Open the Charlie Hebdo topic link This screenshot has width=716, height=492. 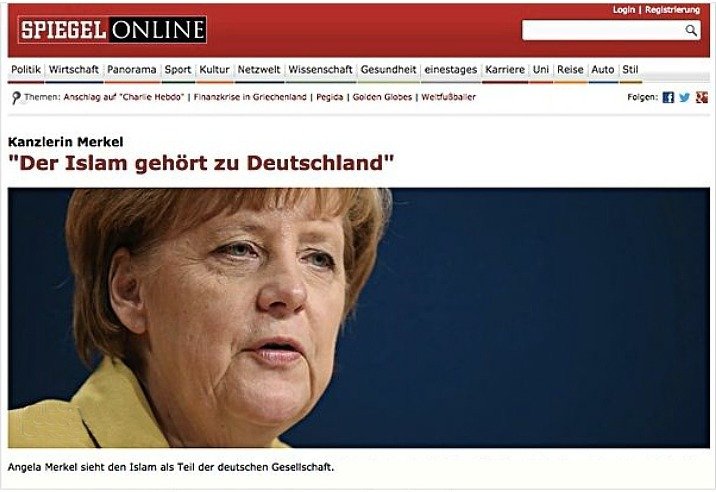coord(124,97)
